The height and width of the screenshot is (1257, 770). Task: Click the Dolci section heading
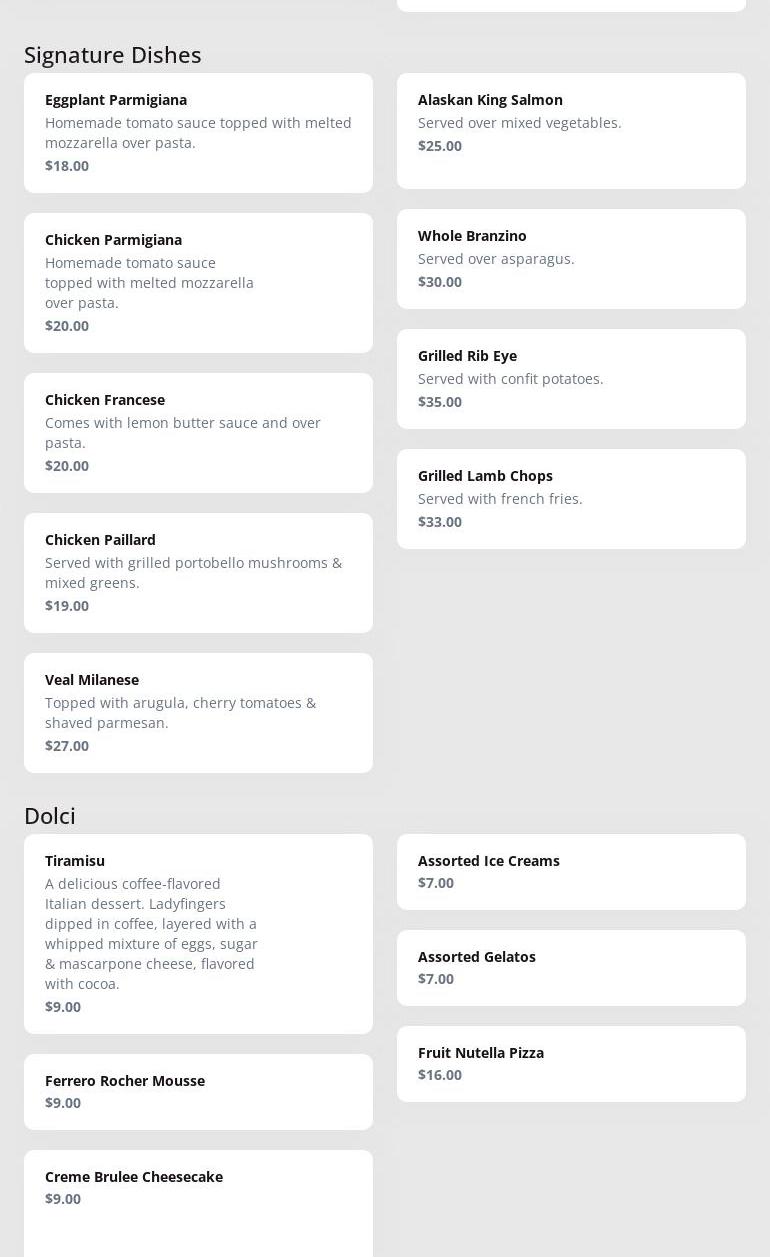(50, 816)
